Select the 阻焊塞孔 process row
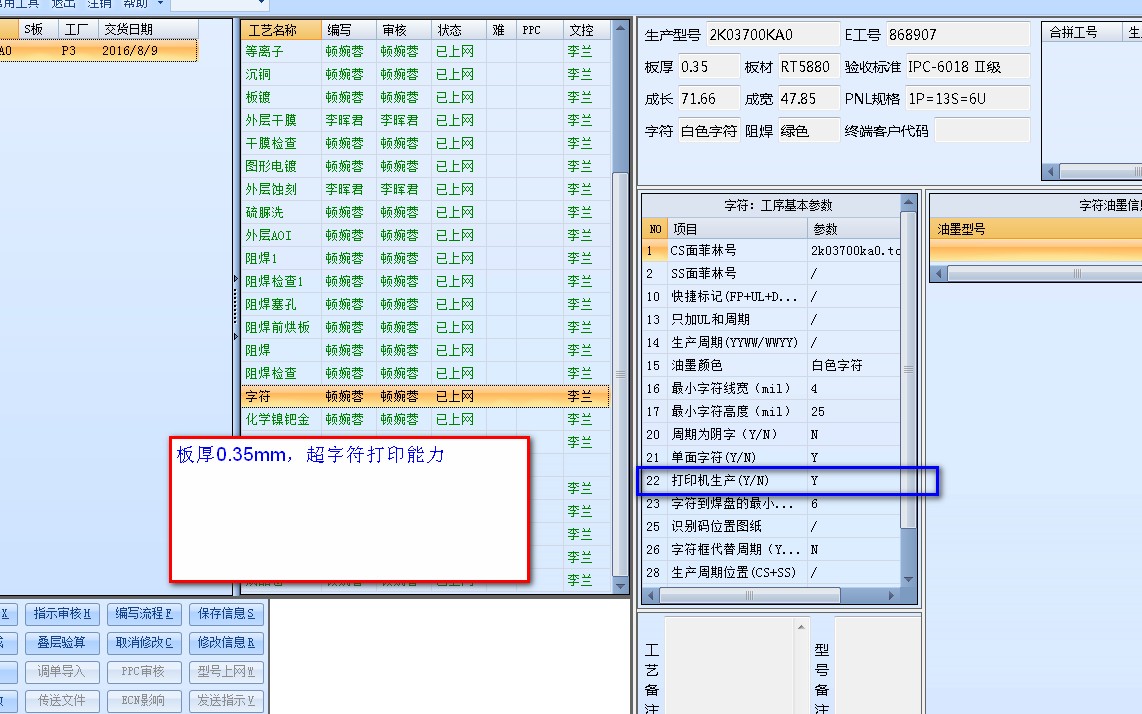 tap(425, 305)
